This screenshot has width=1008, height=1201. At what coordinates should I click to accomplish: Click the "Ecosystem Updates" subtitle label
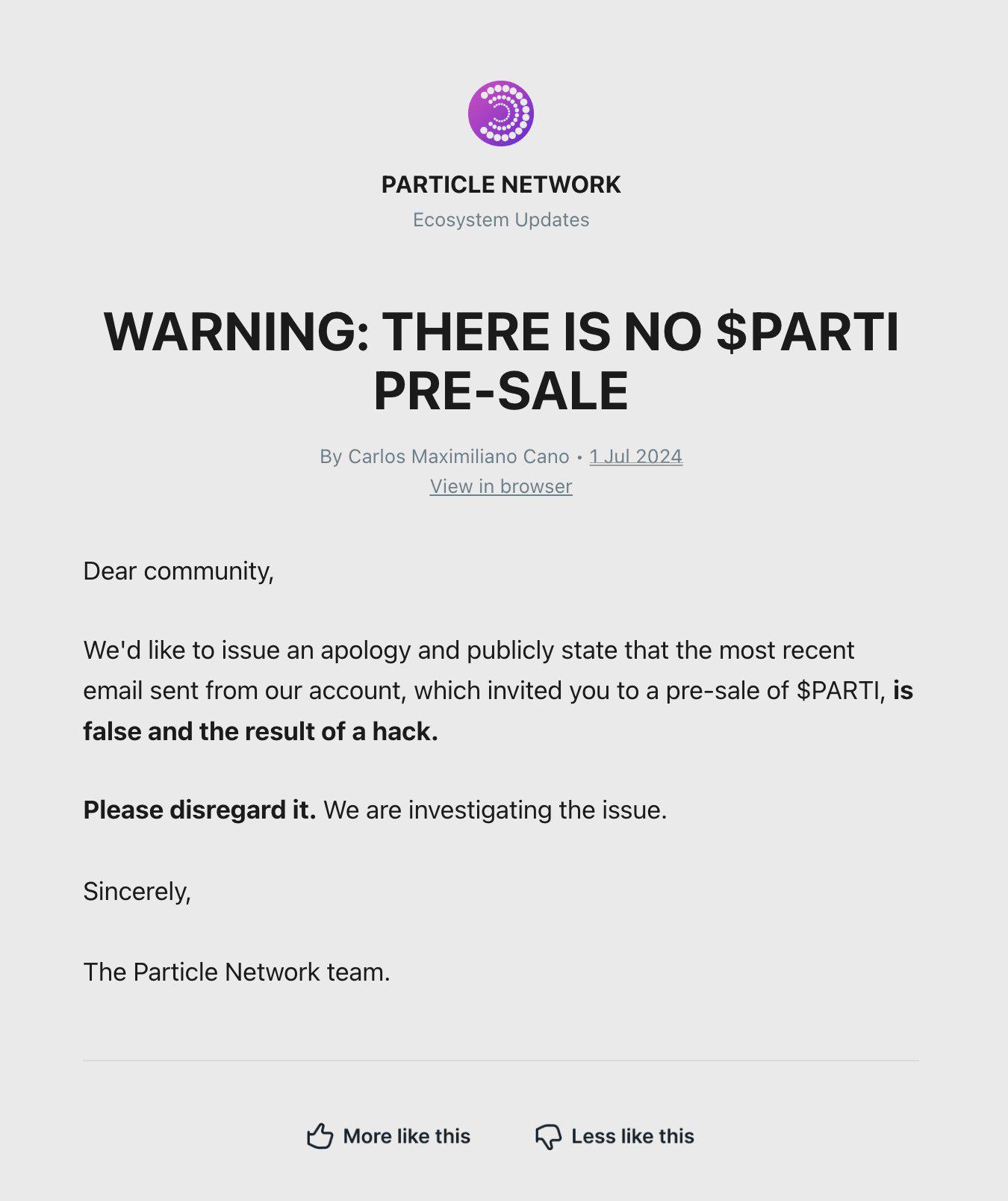(x=501, y=220)
